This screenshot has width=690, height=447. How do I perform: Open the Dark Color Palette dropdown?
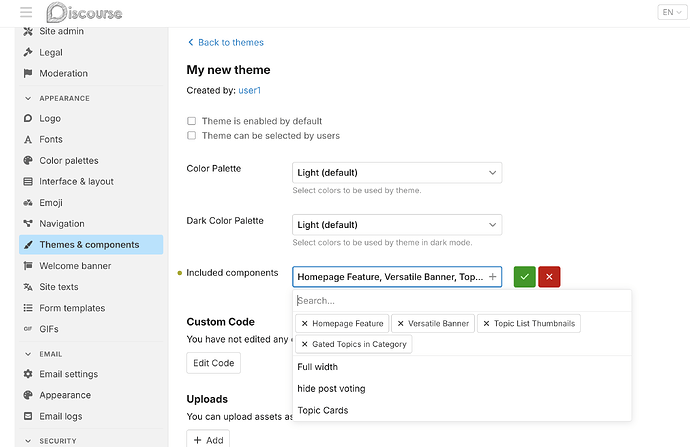point(397,225)
